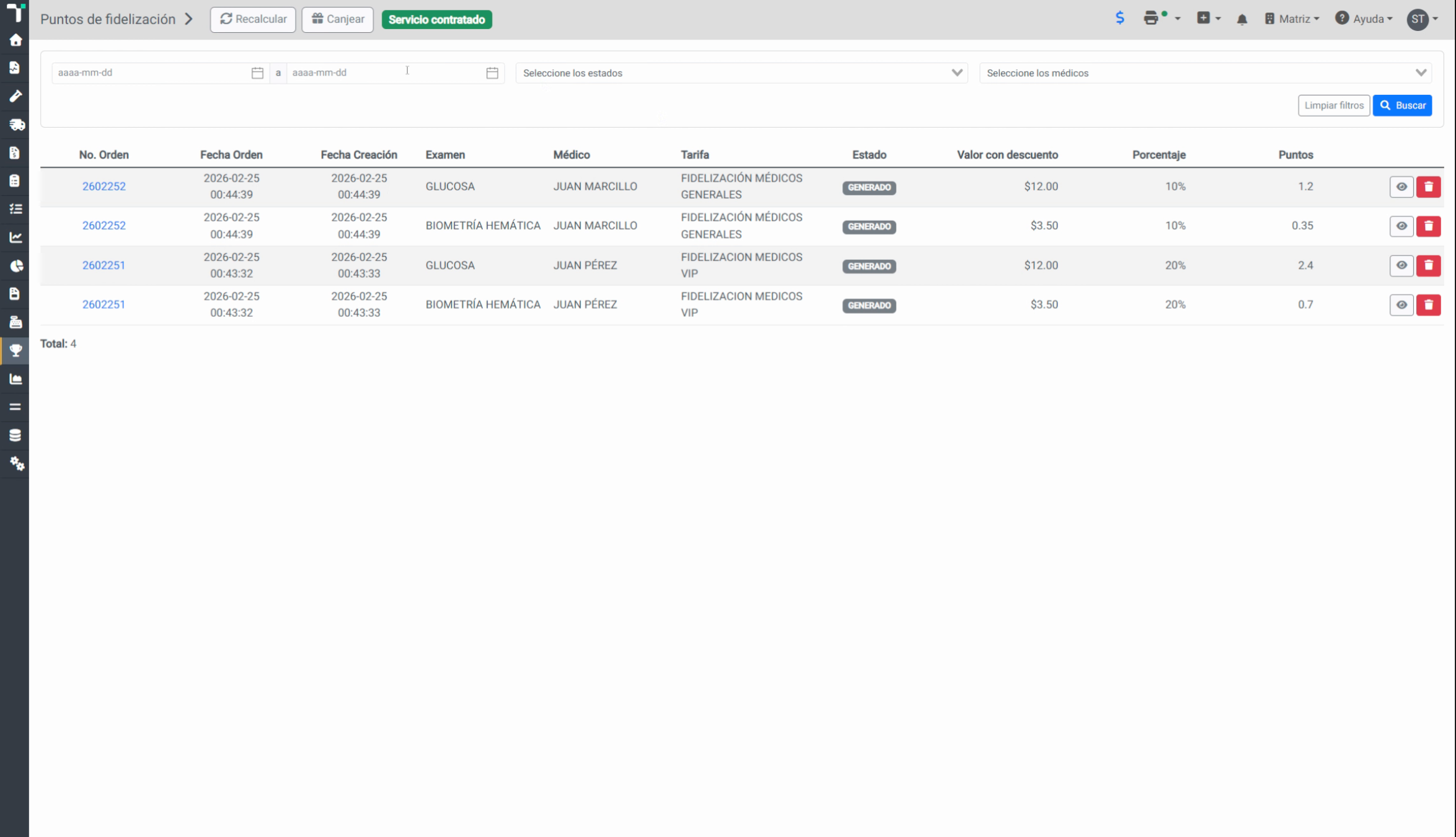Open the home icon in sidebar
This screenshot has width=1456, height=837.
15,40
